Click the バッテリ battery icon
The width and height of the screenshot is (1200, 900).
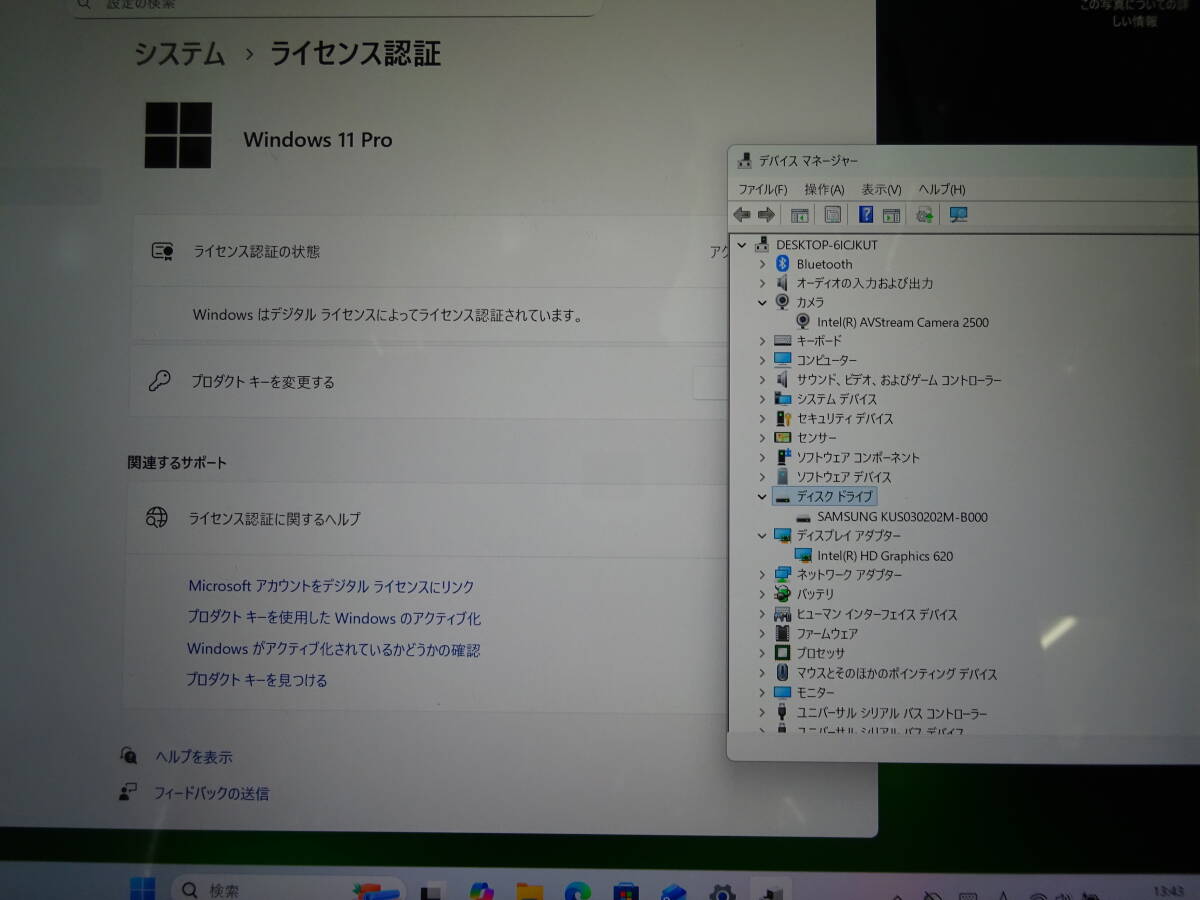783,594
